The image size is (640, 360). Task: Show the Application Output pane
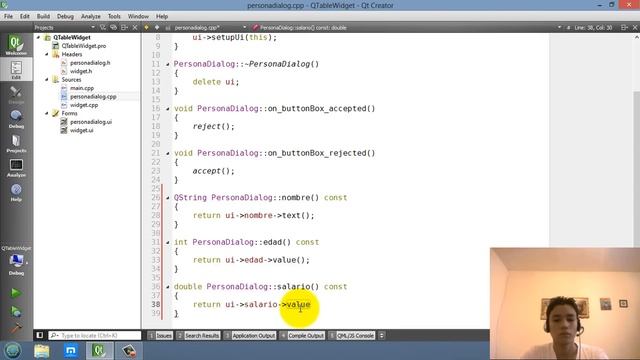[x=250, y=336]
